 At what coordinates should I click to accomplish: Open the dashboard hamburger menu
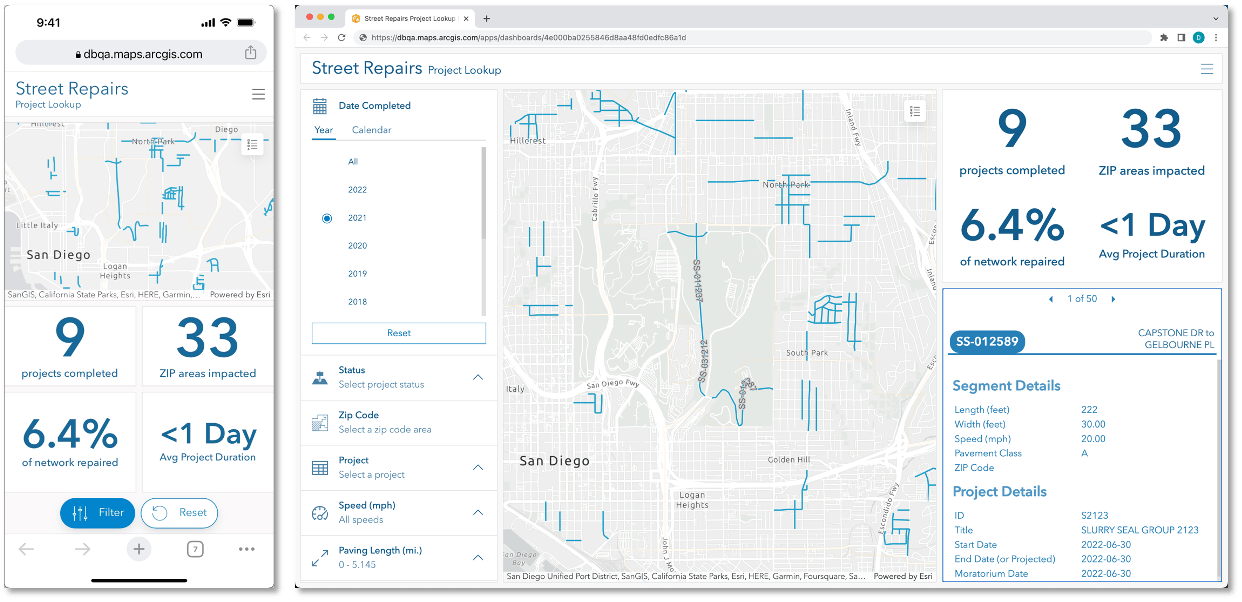click(1207, 69)
